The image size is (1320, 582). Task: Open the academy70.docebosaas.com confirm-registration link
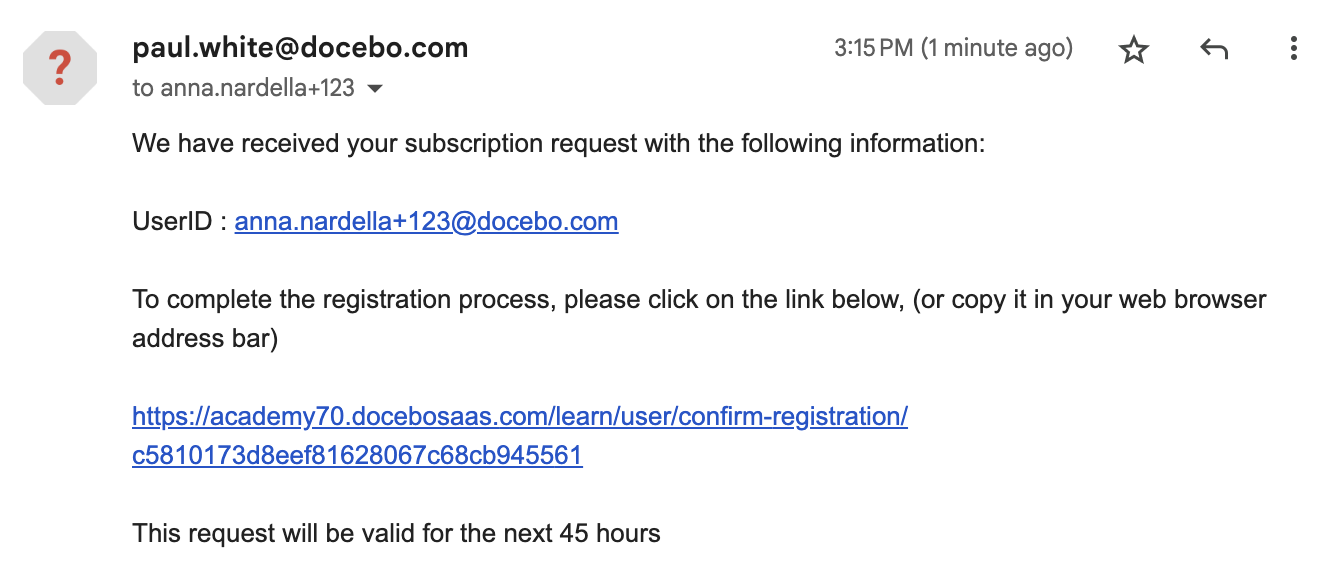pos(520,416)
